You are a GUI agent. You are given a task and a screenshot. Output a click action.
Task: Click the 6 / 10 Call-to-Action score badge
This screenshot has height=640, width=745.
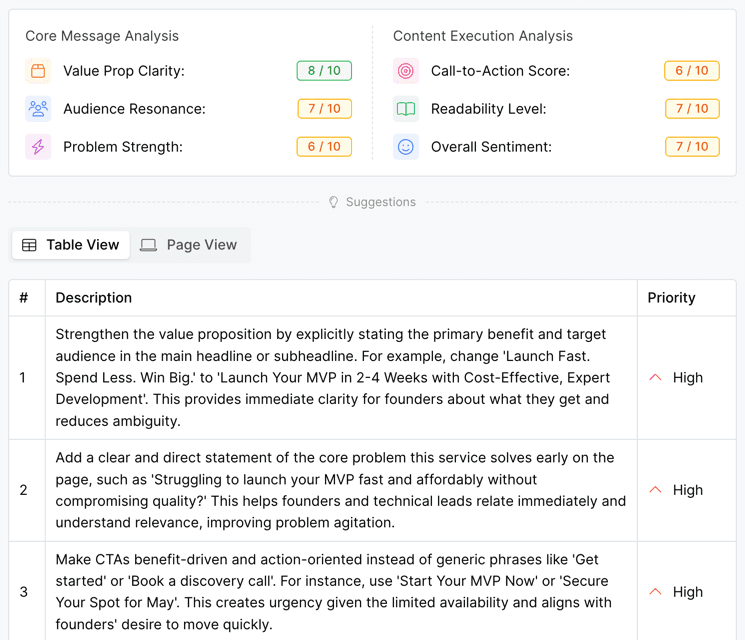tap(692, 71)
